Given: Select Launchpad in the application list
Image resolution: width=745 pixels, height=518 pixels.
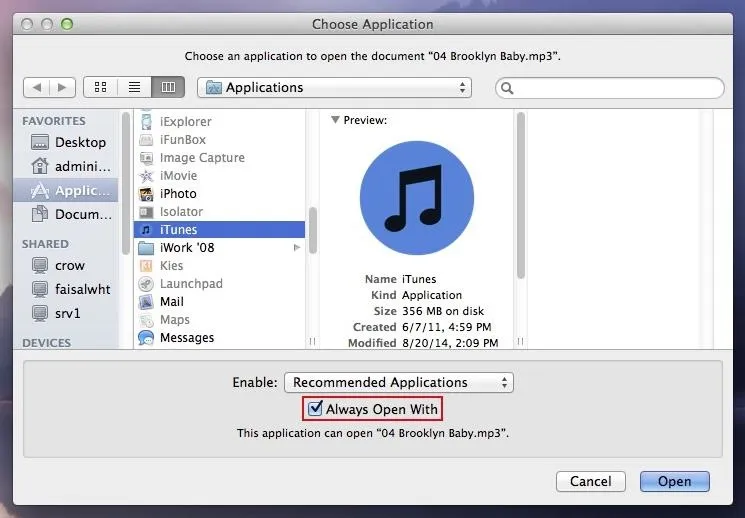Looking at the screenshot, I should 220,284.
